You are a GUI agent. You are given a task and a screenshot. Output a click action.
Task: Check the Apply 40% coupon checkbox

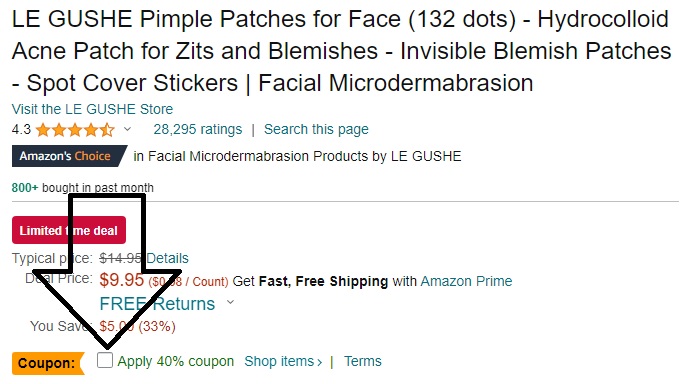click(x=105, y=360)
